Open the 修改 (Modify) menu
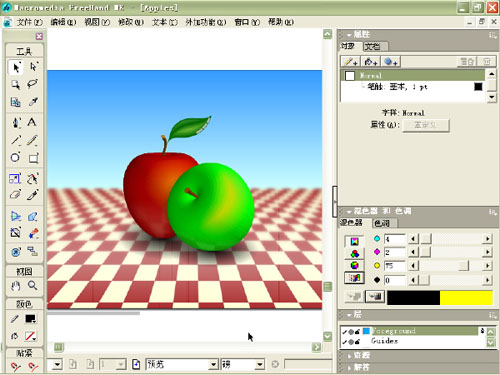This screenshot has width=500, height=375. [x=131, y=22]
